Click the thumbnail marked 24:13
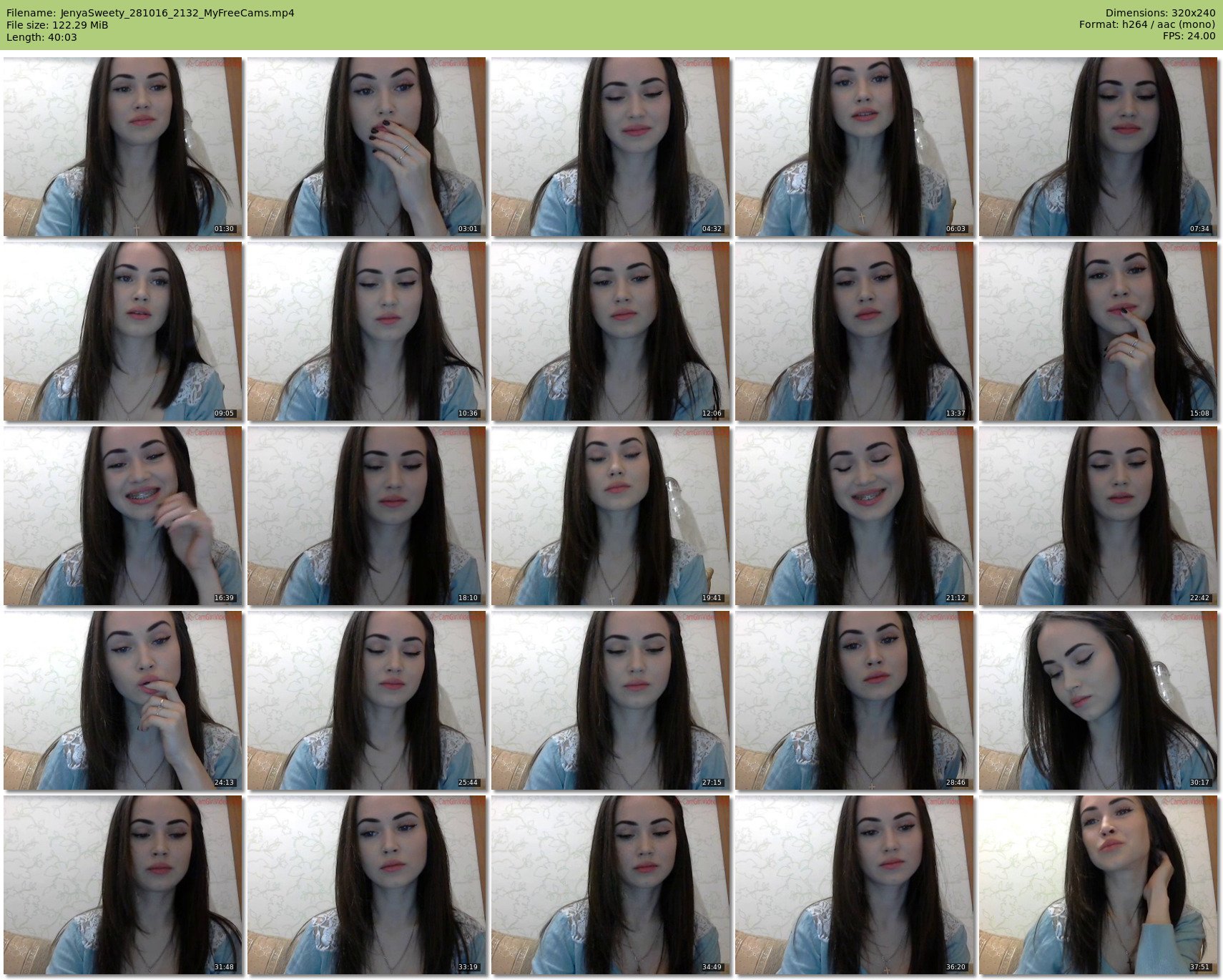This screenshot has width=1223, height=980. (122, 700)
